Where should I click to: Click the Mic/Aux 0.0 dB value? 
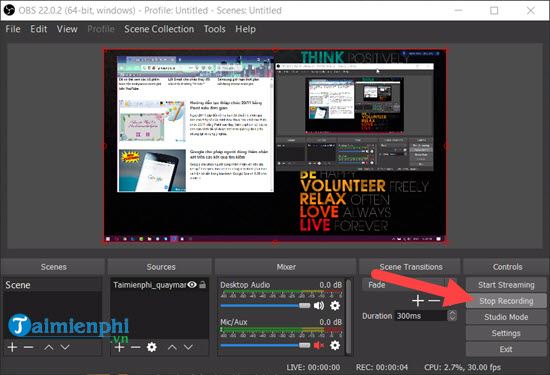tap(330, 322)
